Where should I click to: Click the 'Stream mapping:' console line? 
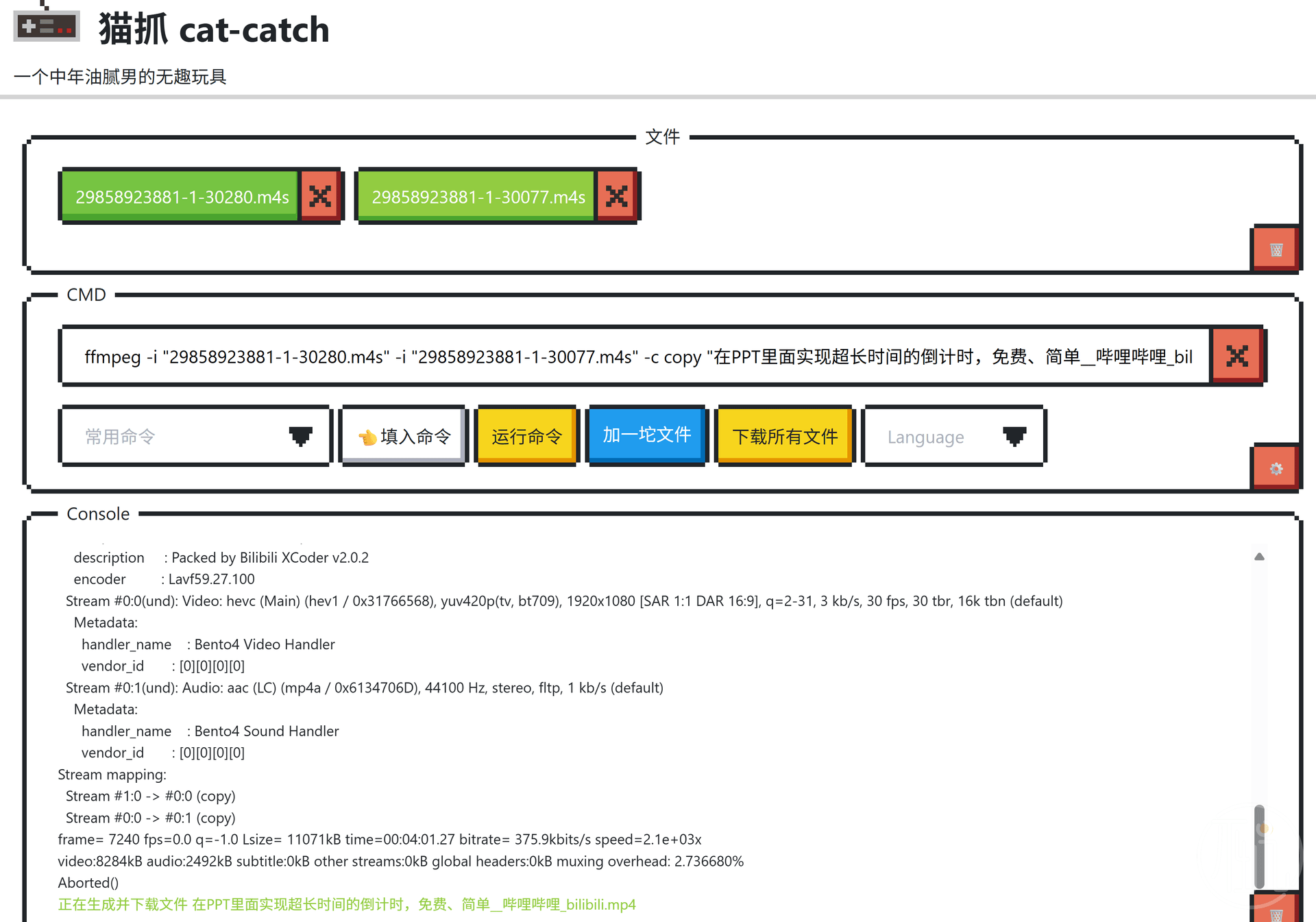click(112, 774)
